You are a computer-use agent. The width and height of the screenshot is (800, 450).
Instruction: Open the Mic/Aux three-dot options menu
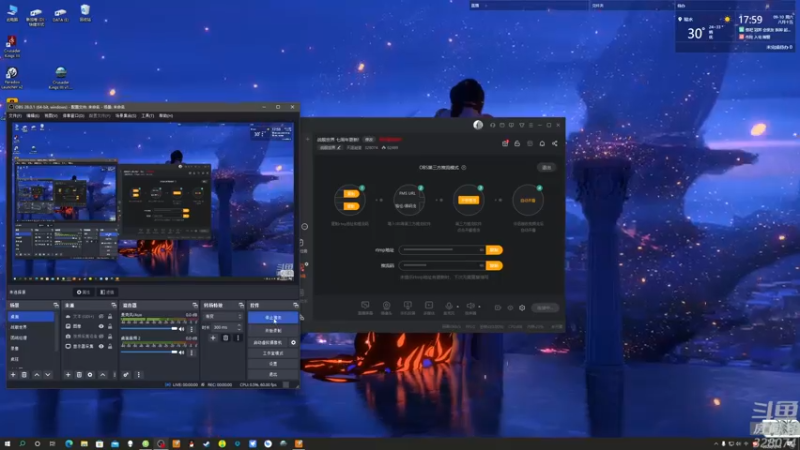(192, 329)
